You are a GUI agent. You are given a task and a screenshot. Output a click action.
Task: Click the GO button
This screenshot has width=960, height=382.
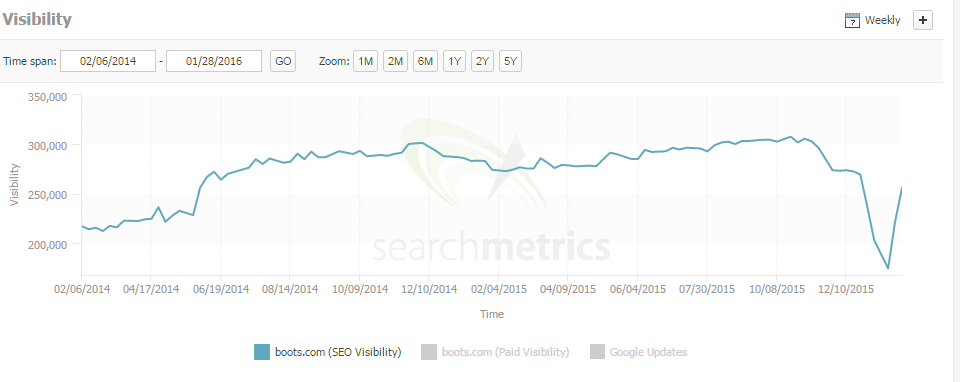pyautogui.click(x=283, y=61)
